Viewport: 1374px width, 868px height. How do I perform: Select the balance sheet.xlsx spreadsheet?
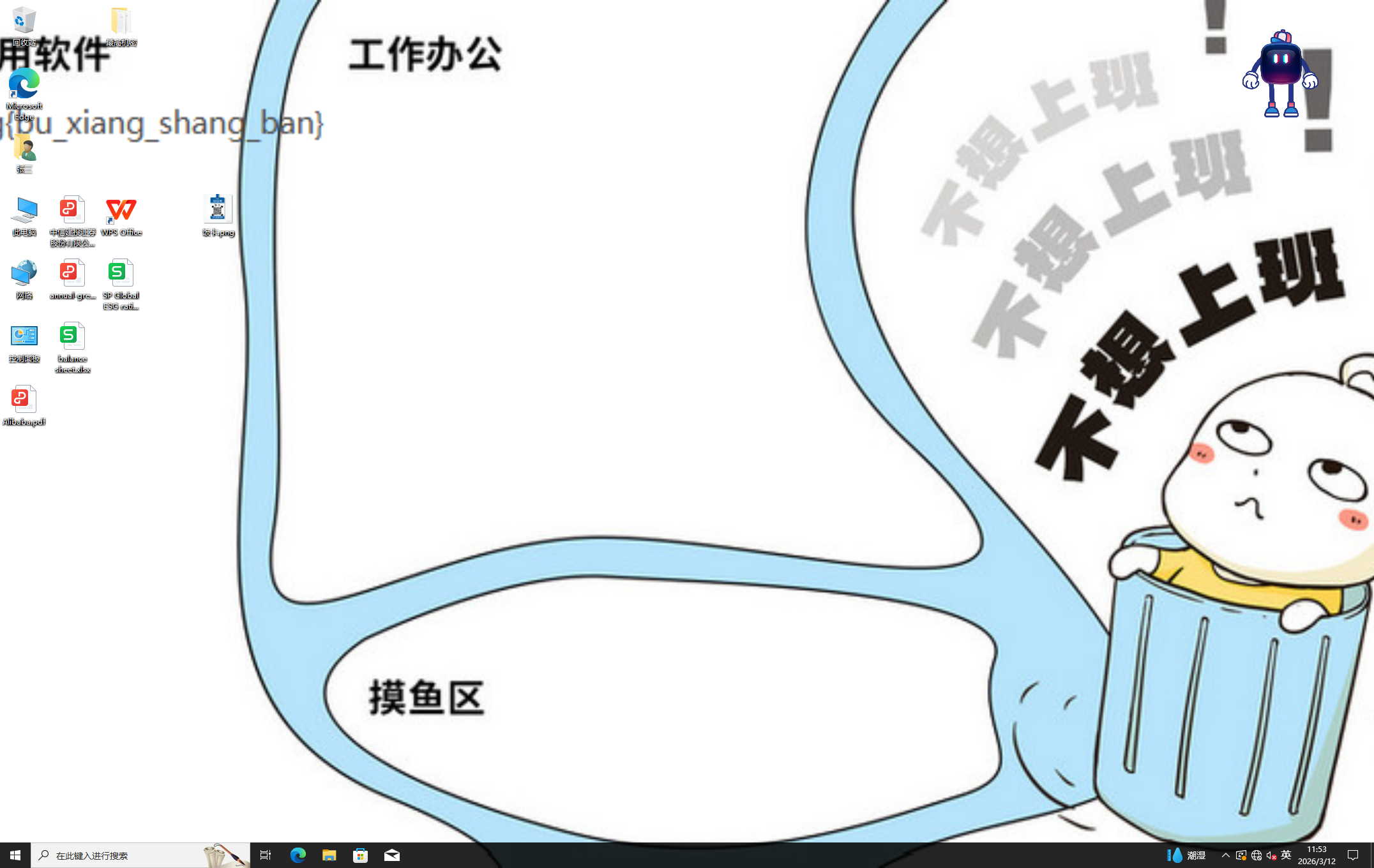(x=72, y=346)
